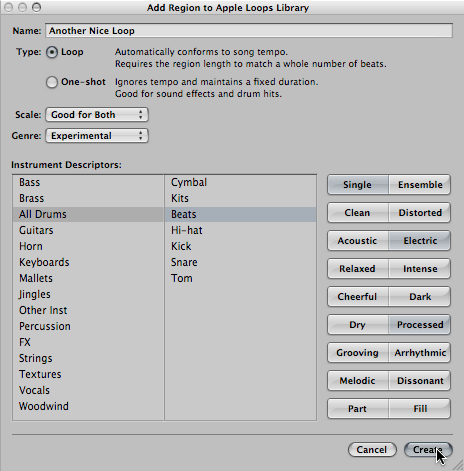Viewport: 464px width, 471px height.
Task: Toggle the Acoustic descriptor button
Action: 358,241
